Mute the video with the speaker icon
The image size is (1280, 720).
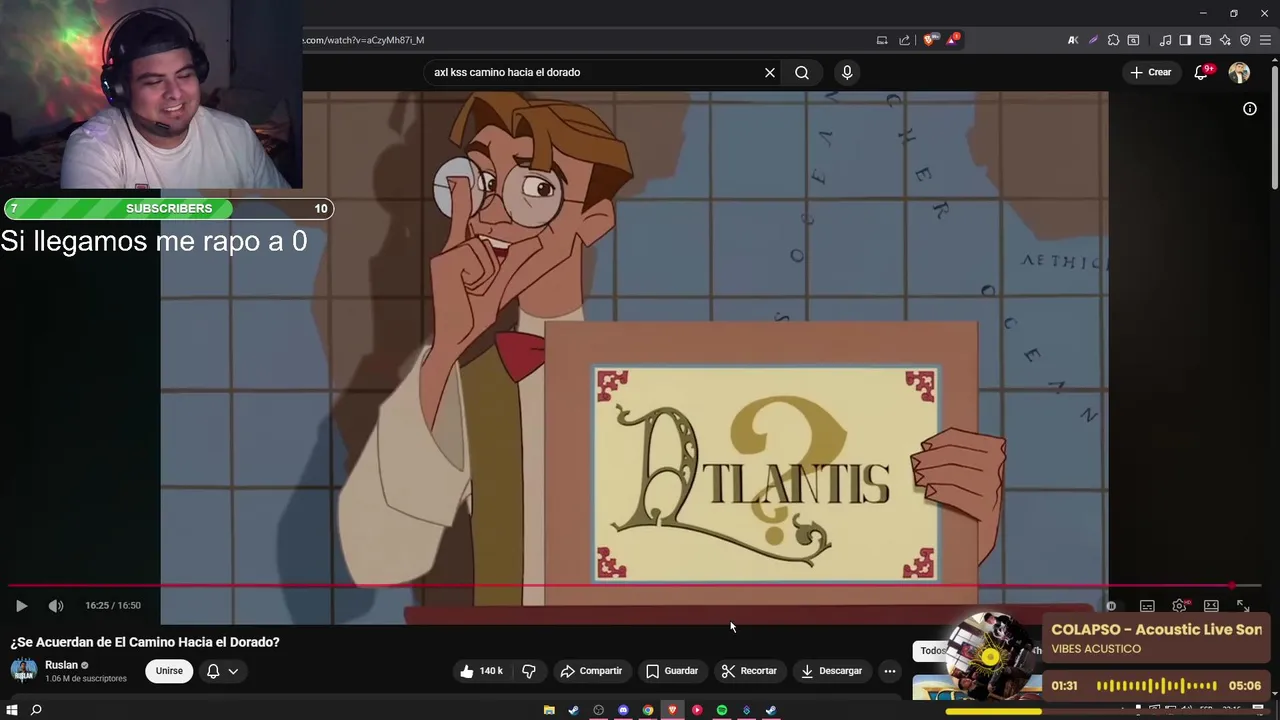click(56, 606)
